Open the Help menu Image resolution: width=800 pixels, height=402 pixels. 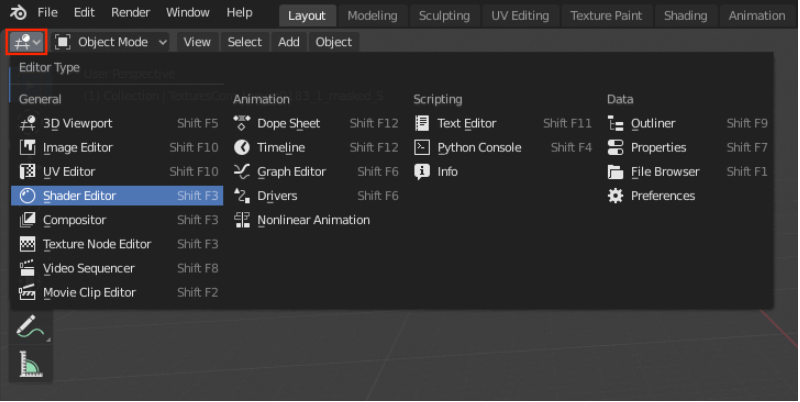[x=239, y=13]
